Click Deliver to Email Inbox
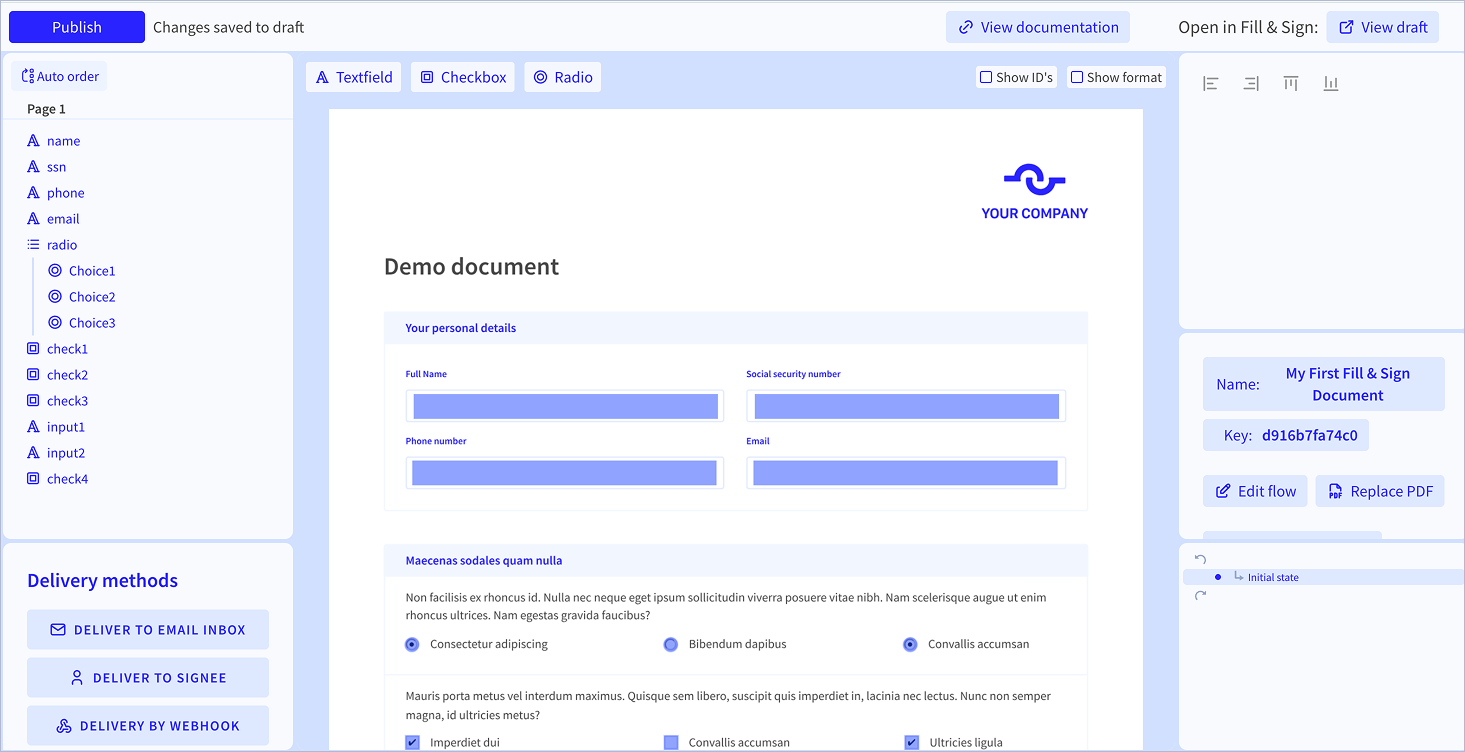 click(148, 630)
